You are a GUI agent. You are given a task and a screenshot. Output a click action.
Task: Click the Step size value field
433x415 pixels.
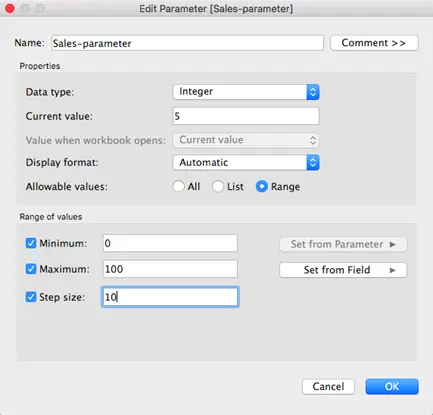tap(170, 297)
